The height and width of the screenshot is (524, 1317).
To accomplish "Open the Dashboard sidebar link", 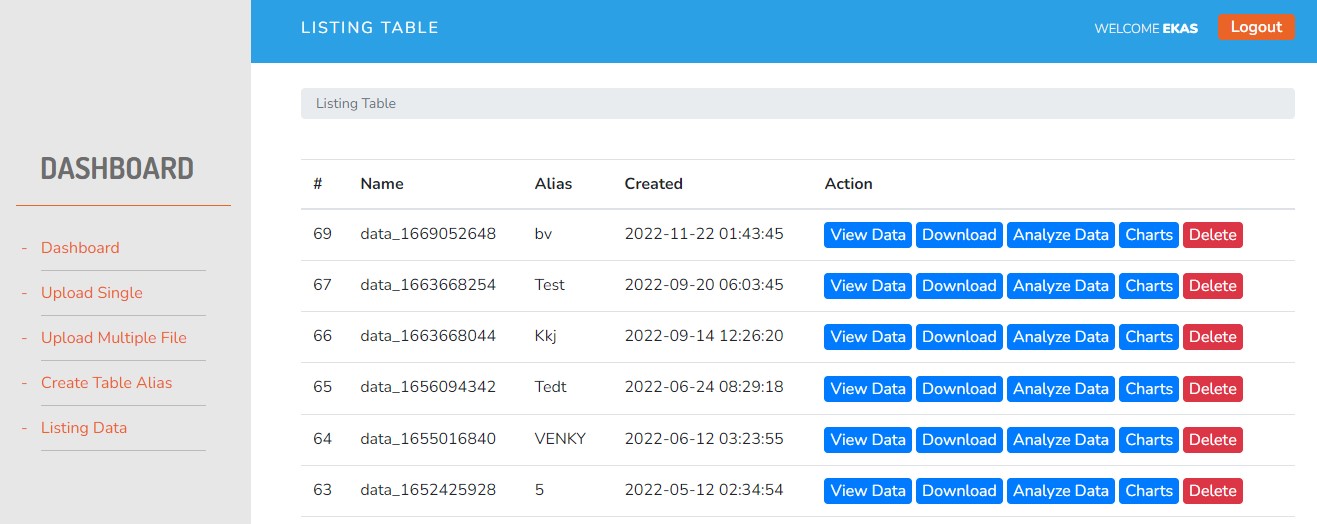I will 80,248.
